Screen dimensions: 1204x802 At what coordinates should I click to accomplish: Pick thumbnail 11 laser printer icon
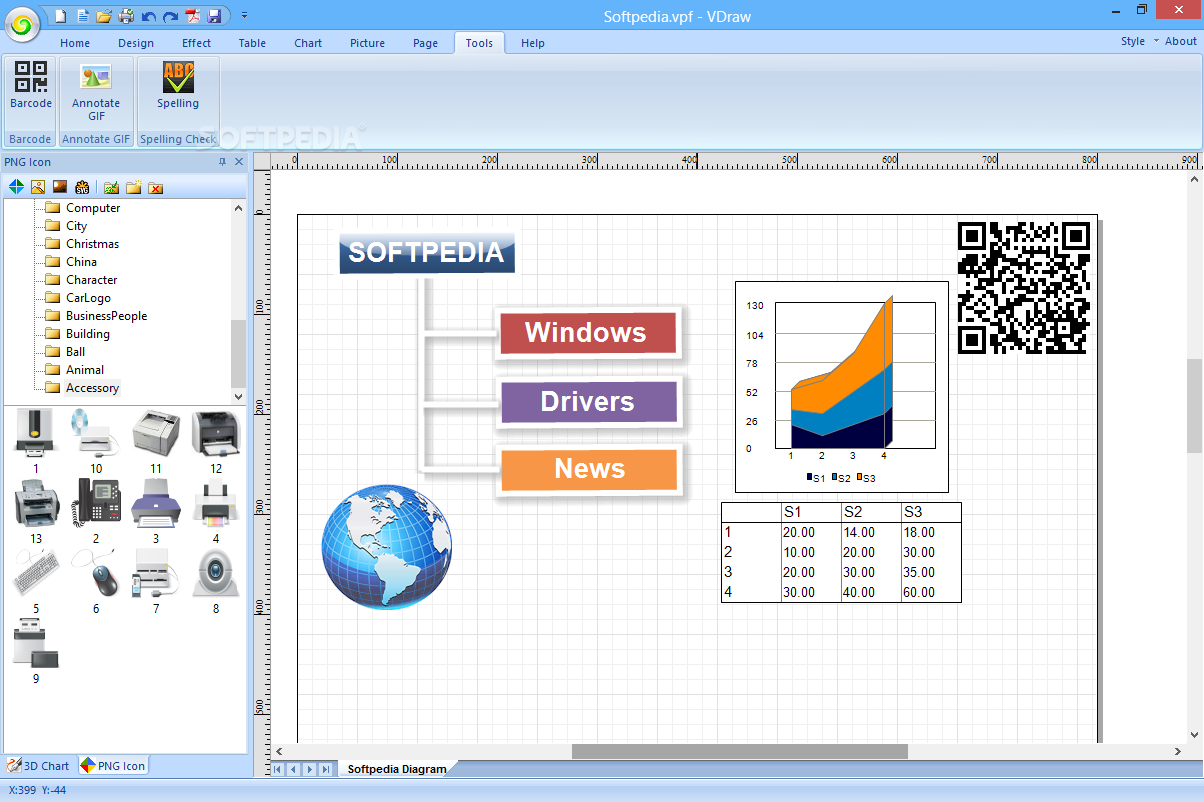pos(156,435)
